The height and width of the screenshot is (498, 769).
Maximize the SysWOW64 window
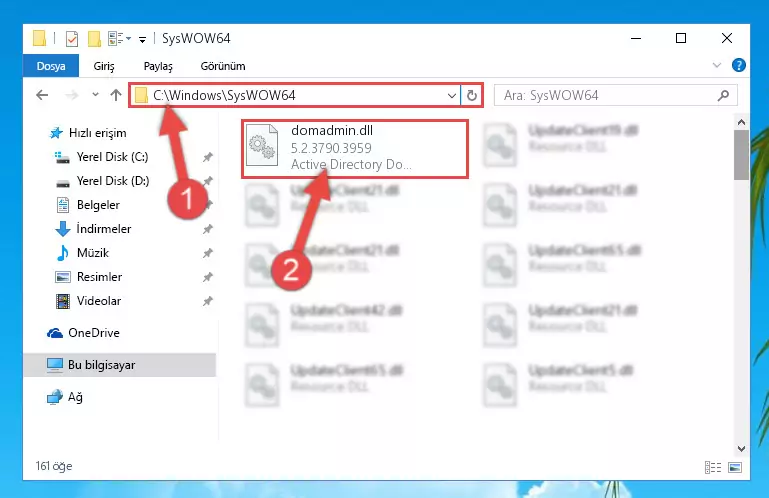681,38
